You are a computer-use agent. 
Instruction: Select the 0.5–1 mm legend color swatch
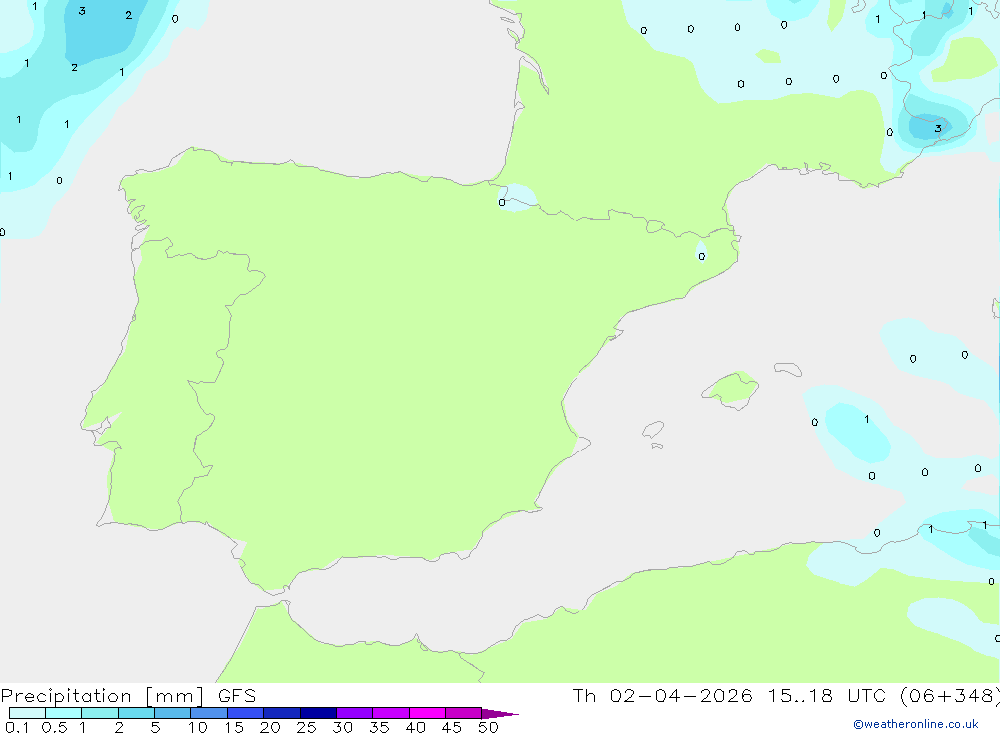tap(63, 713)
